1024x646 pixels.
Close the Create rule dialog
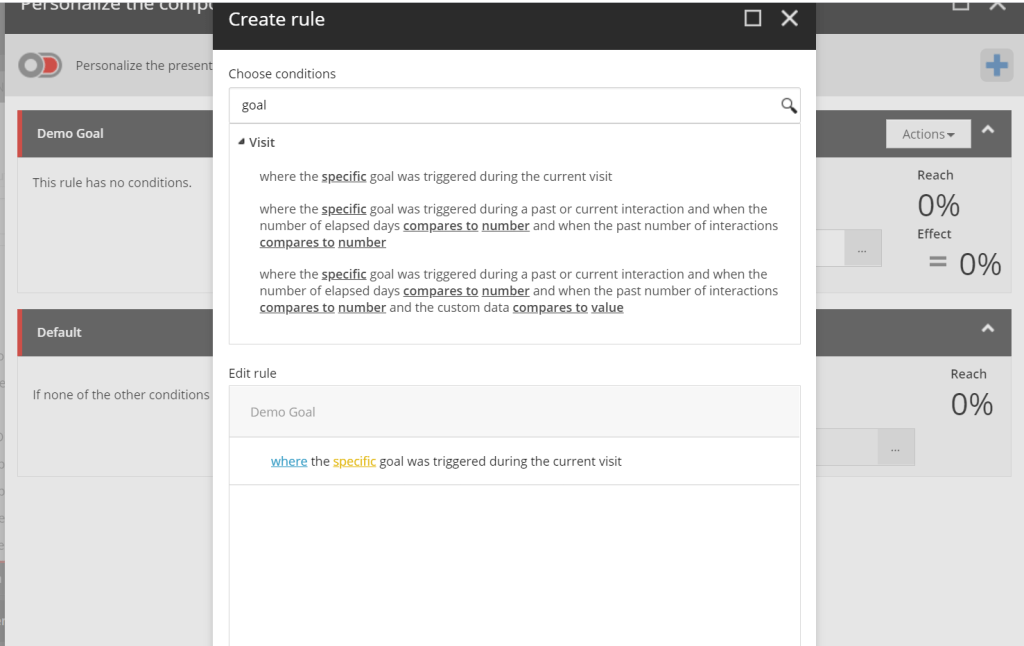click(790, 18)
